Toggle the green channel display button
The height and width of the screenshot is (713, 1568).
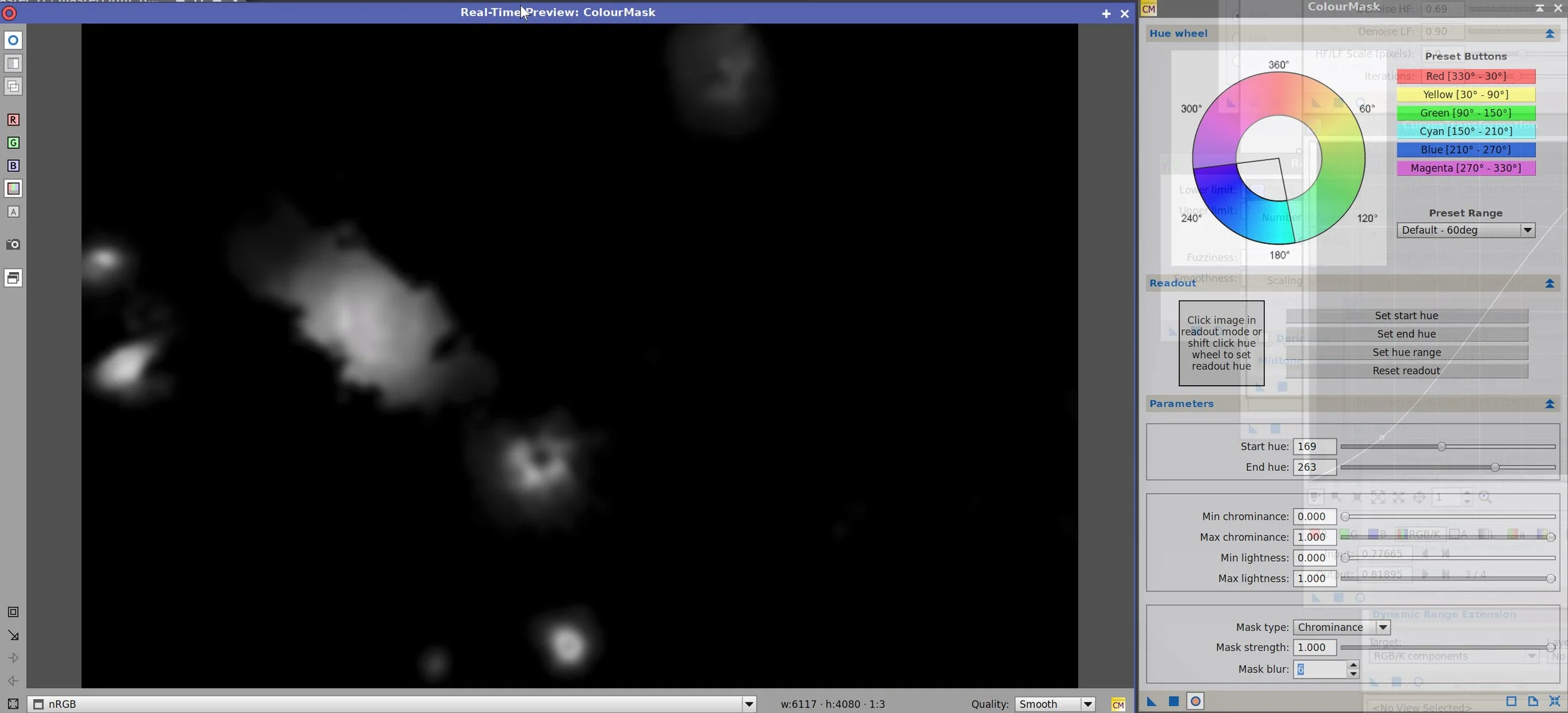point(13,143)
